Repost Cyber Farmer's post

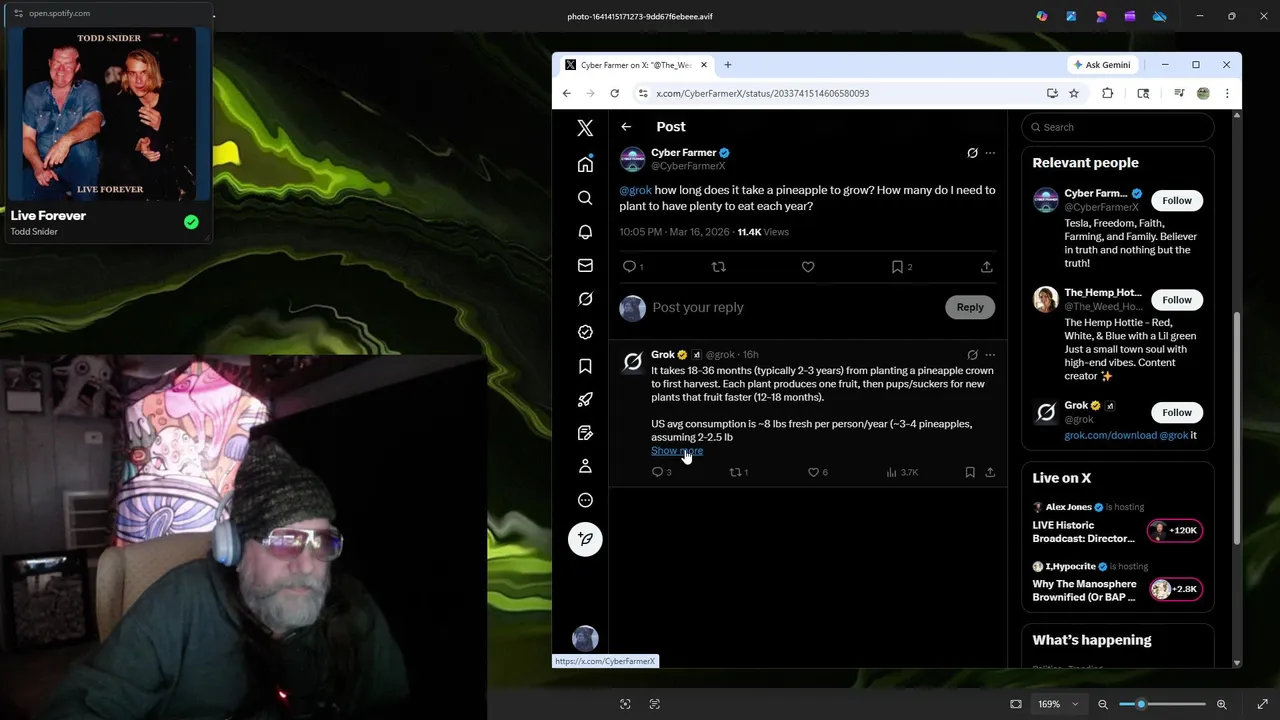tap(718, 267)
